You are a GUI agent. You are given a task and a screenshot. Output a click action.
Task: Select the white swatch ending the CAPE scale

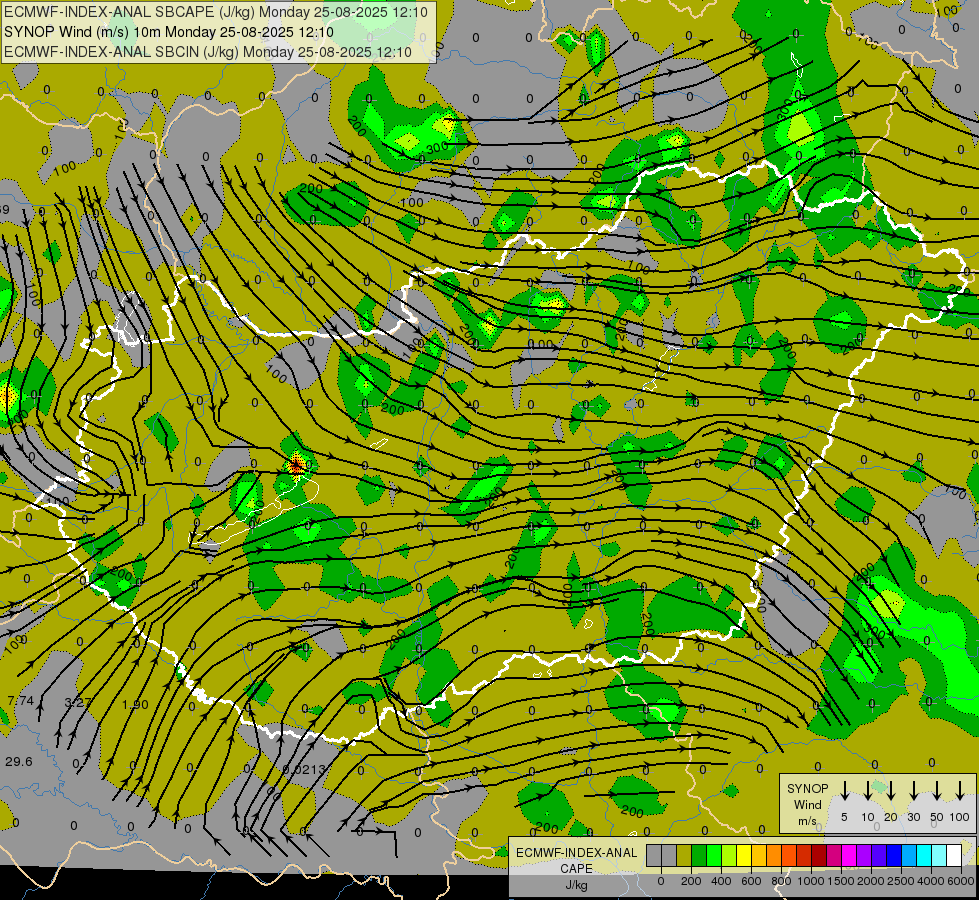pyautogui.click(x=955, y=856)
